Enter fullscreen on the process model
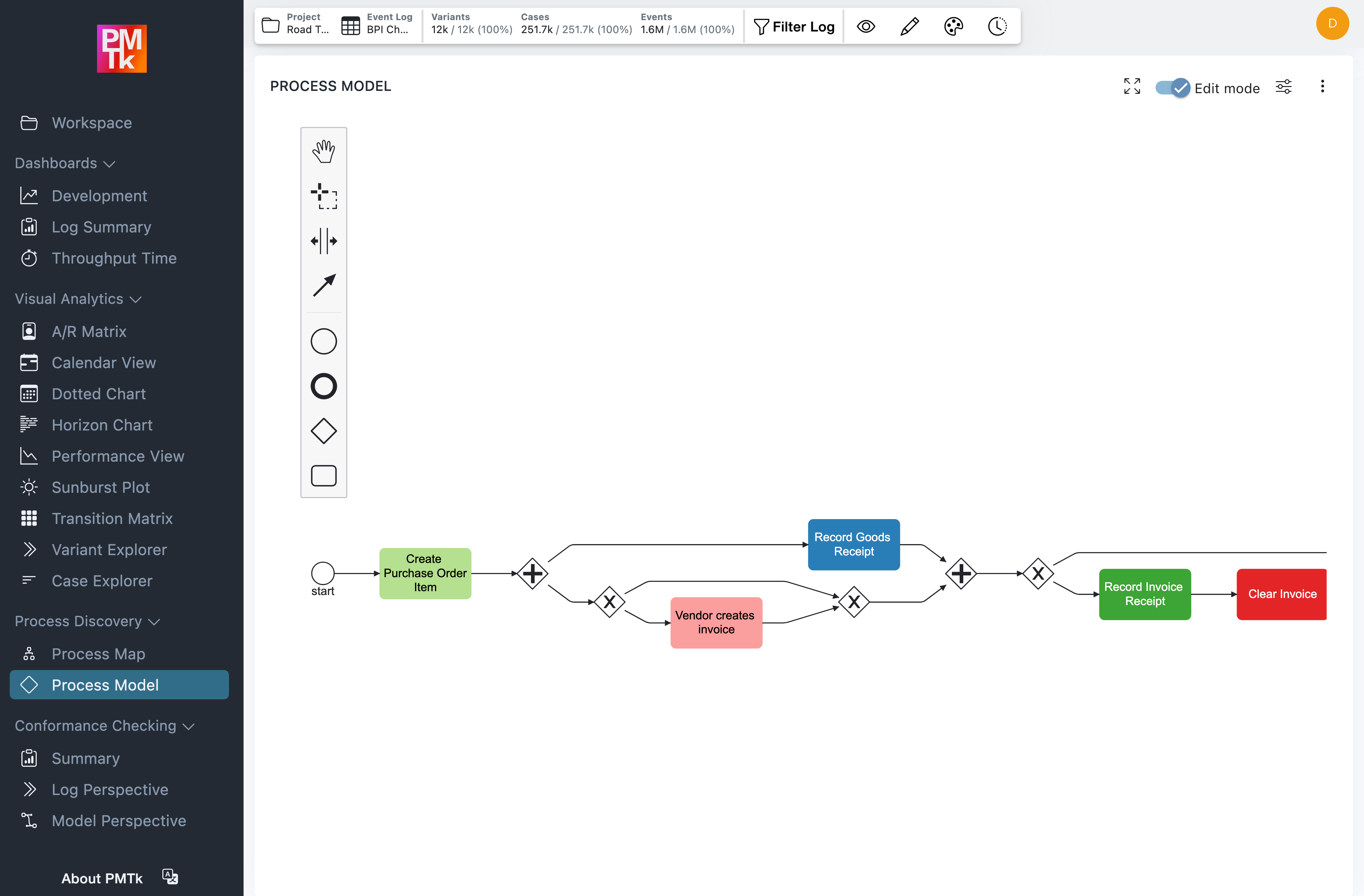Viewport: 1364px width, 896px height. point(1132,86)
